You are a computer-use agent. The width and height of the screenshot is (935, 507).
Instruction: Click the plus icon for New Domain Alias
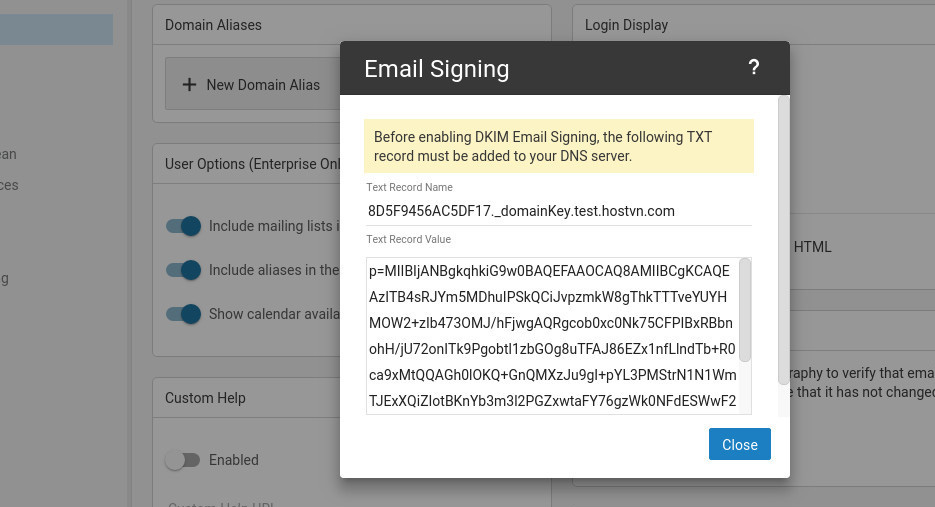click(189, 85)
